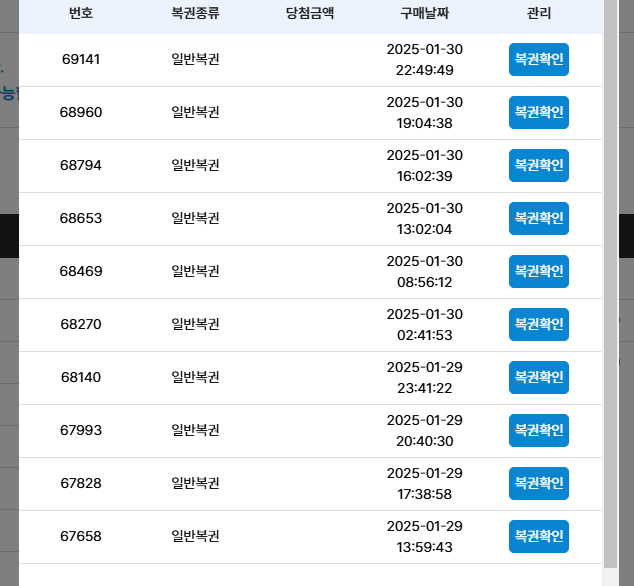Verify ticket 68140 with 복권확인 button
This screenshot has width=634, height=586.
[x=539, y=377]
